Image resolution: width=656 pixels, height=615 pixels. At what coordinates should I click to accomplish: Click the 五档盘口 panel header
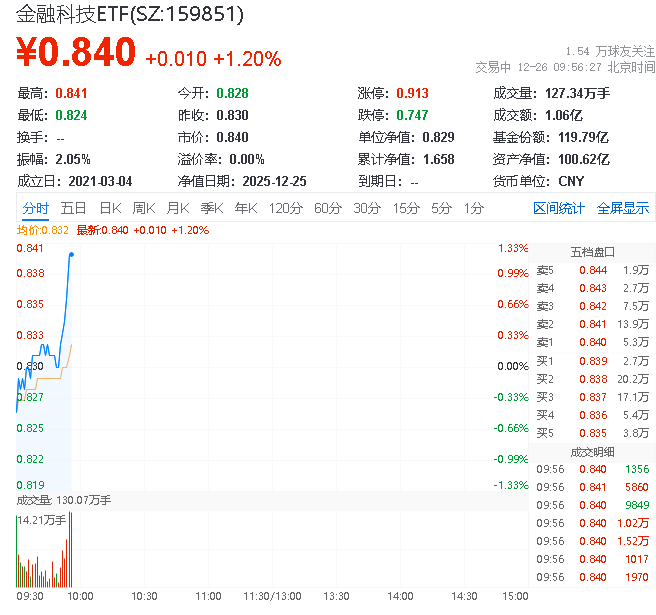592,251
